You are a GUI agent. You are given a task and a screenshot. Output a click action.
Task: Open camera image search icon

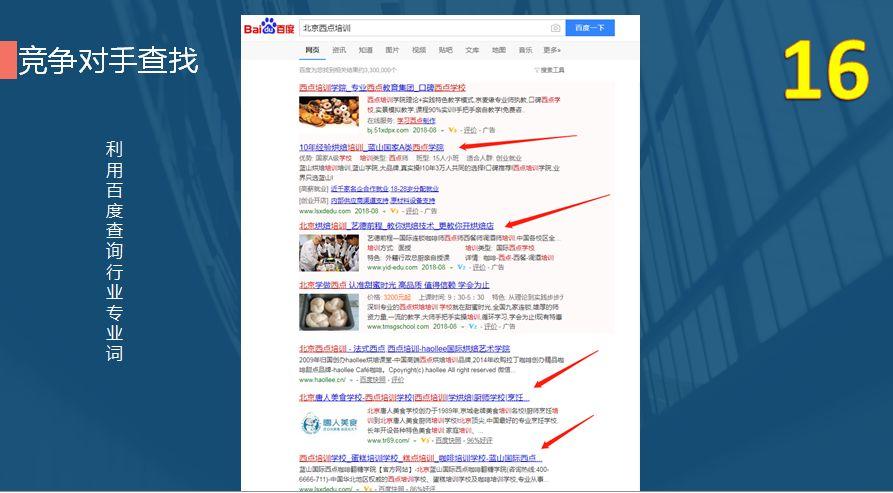[x=555, y=28]
